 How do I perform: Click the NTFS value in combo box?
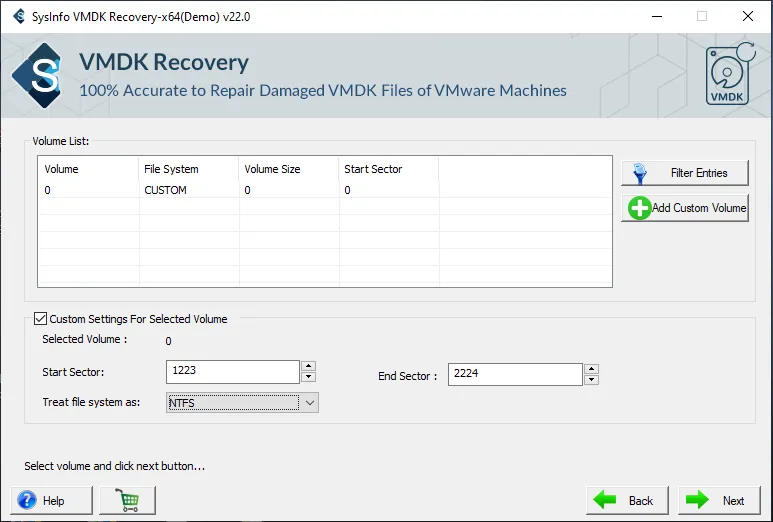182,403
